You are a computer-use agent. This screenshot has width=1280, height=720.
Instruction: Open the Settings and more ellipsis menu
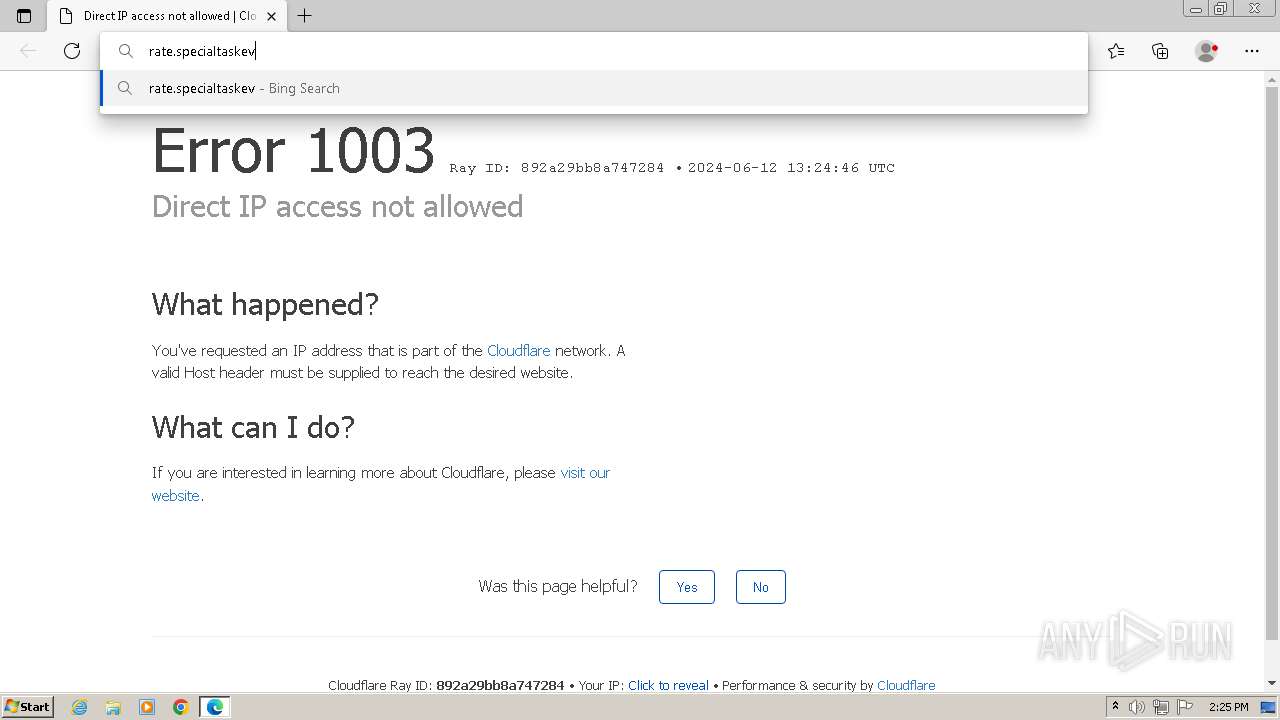point(1252,51)
